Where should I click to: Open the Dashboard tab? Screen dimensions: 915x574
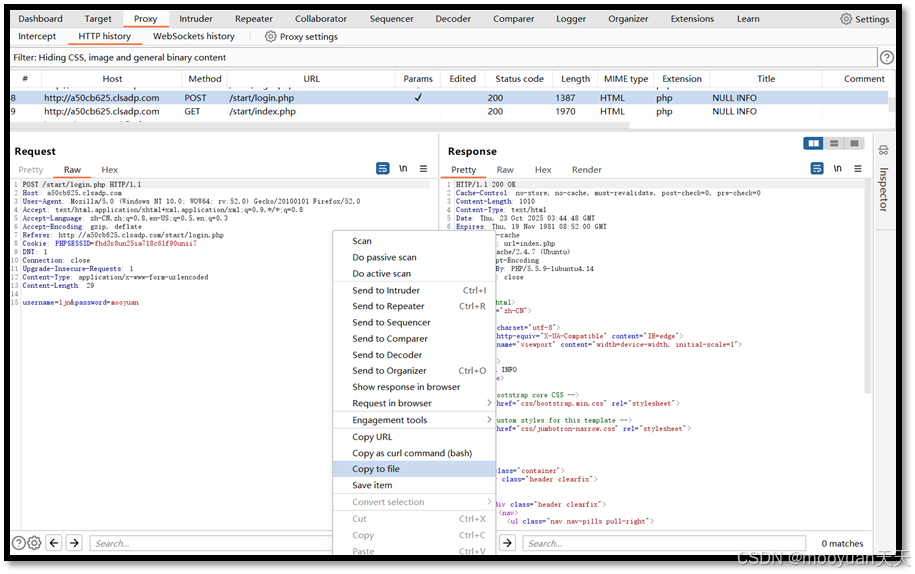tap(40, 19)
